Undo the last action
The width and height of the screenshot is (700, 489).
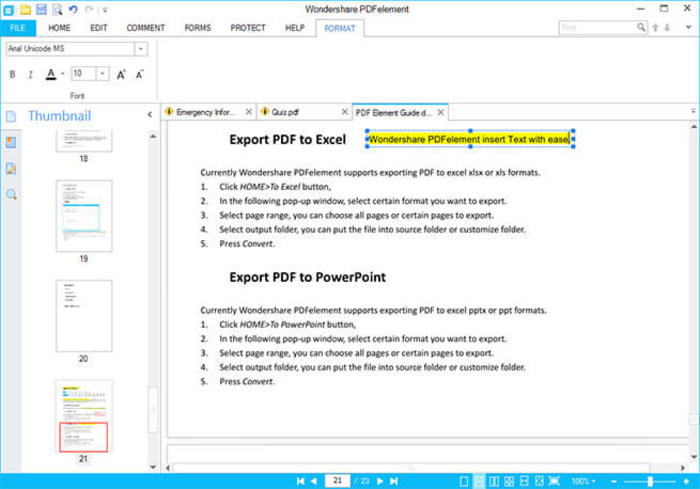(73, 9)
